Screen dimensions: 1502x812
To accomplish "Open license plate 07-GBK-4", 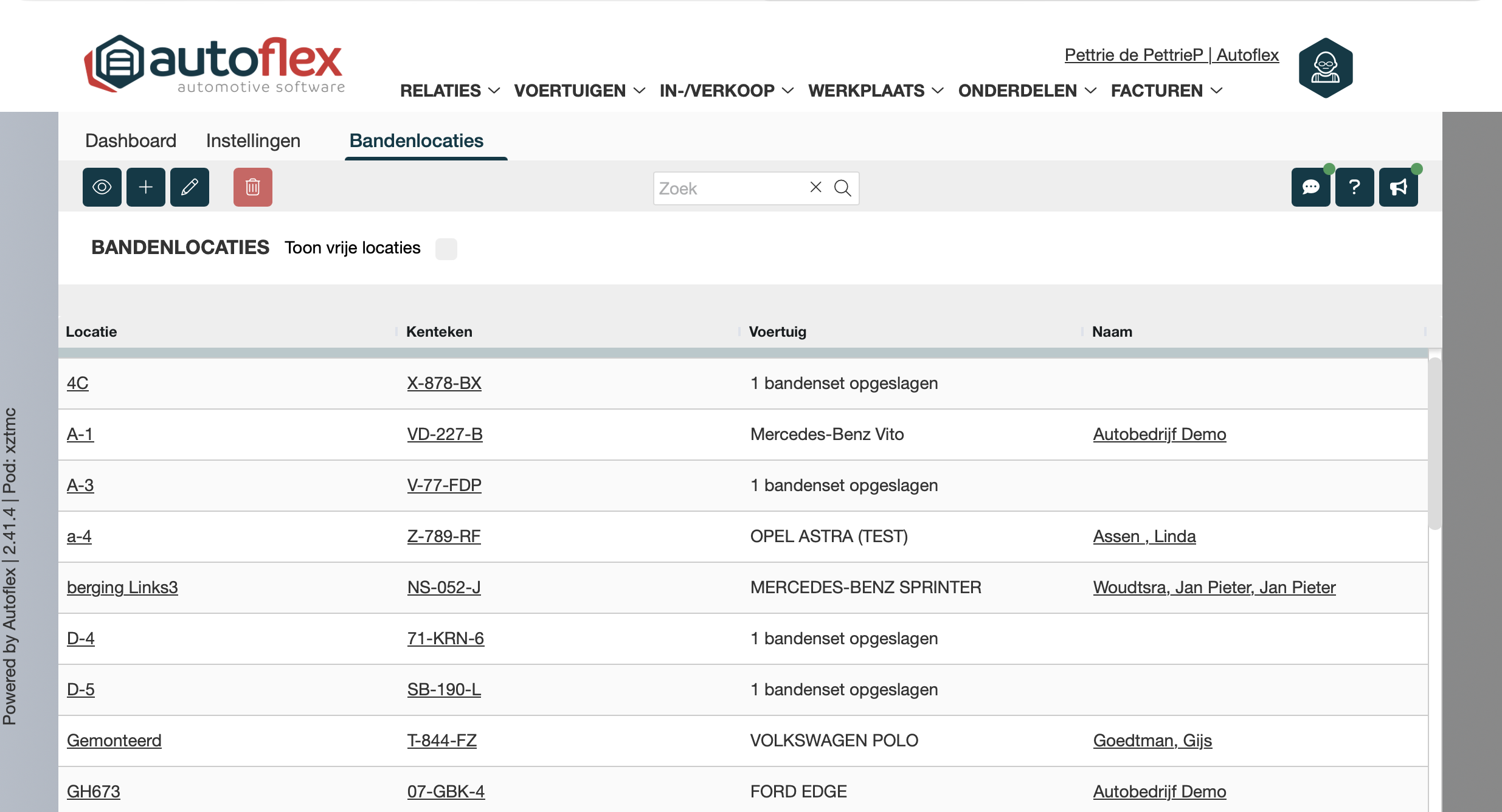I will pyautogui.click(x=446, y=791).
